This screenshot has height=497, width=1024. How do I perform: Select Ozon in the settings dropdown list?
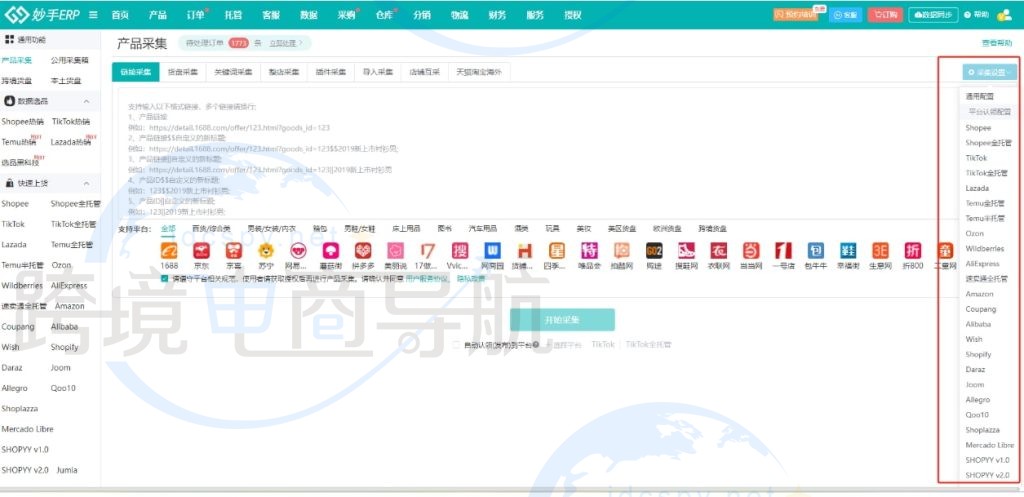974,233
